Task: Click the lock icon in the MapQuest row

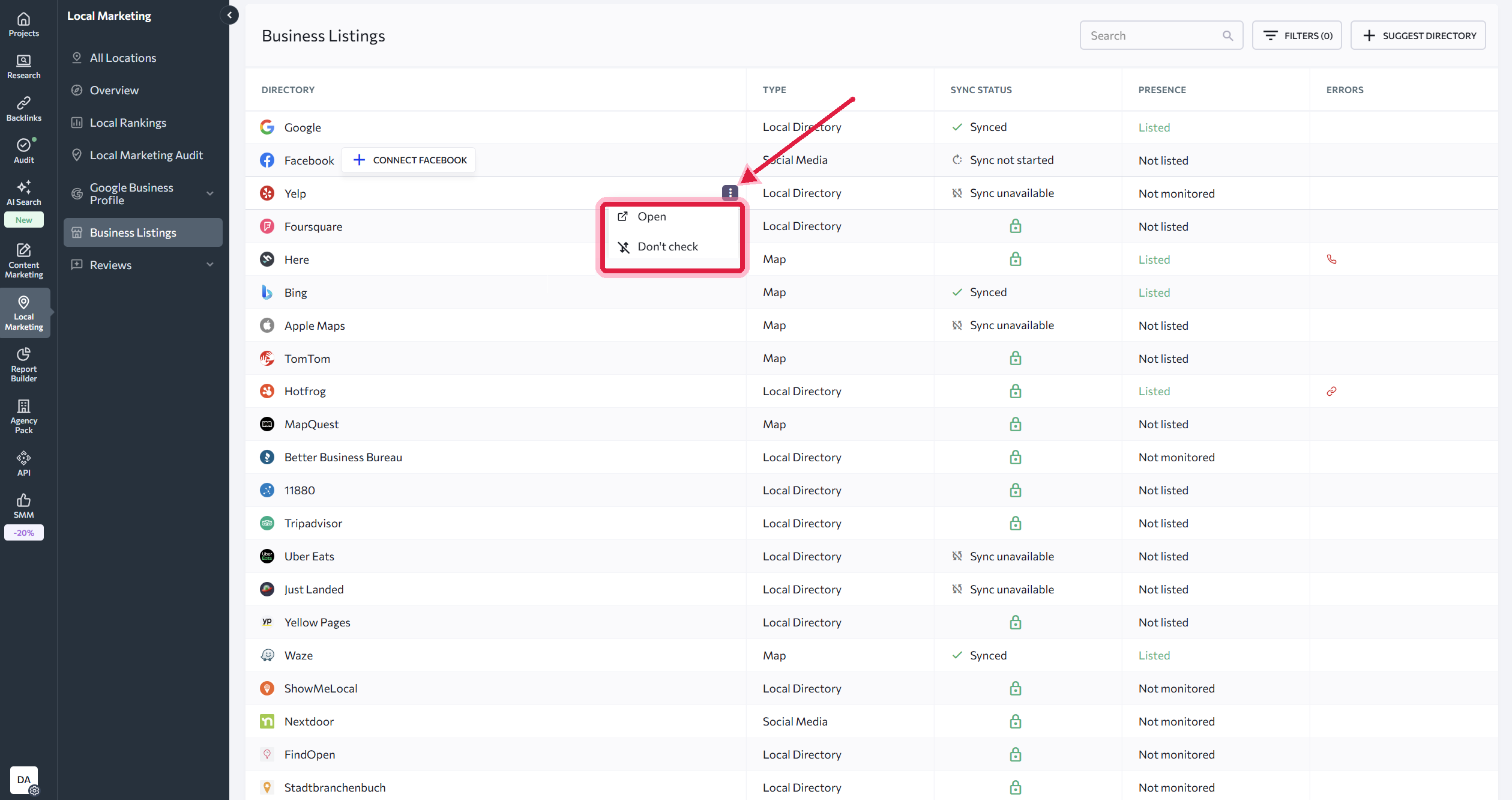Action: coord(1015,424)
